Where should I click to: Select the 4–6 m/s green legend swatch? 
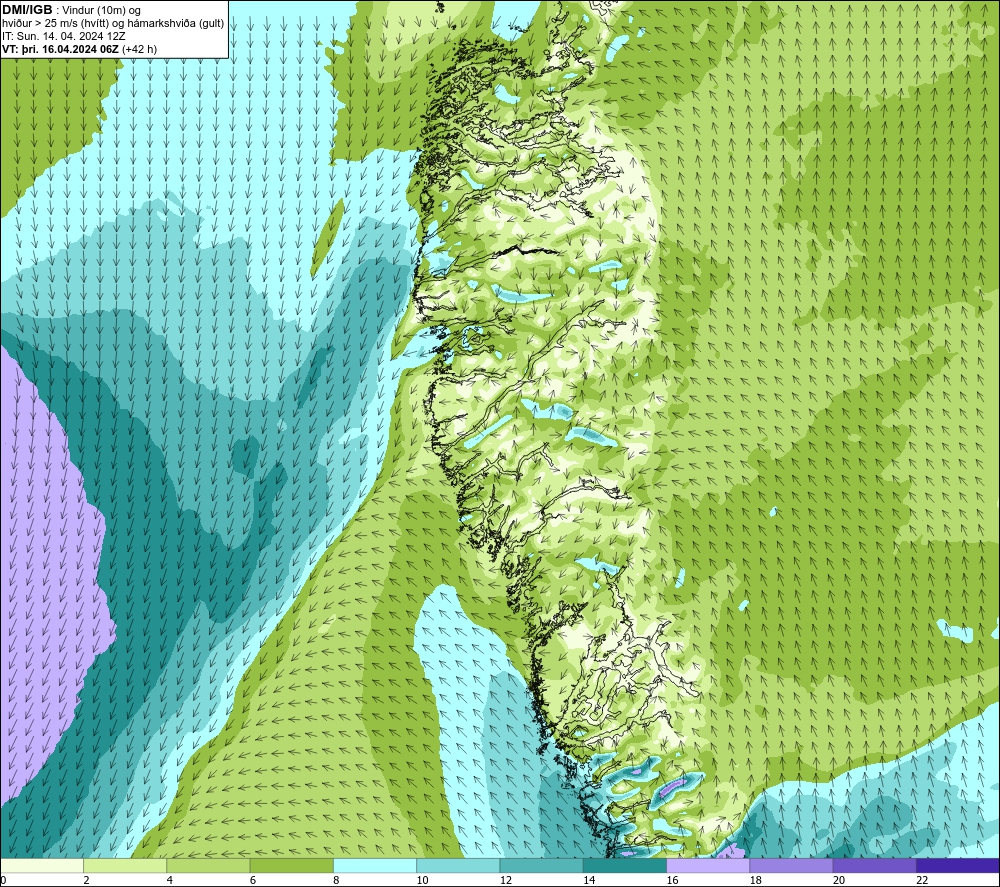pyautogui.click(x=209, y=865)
